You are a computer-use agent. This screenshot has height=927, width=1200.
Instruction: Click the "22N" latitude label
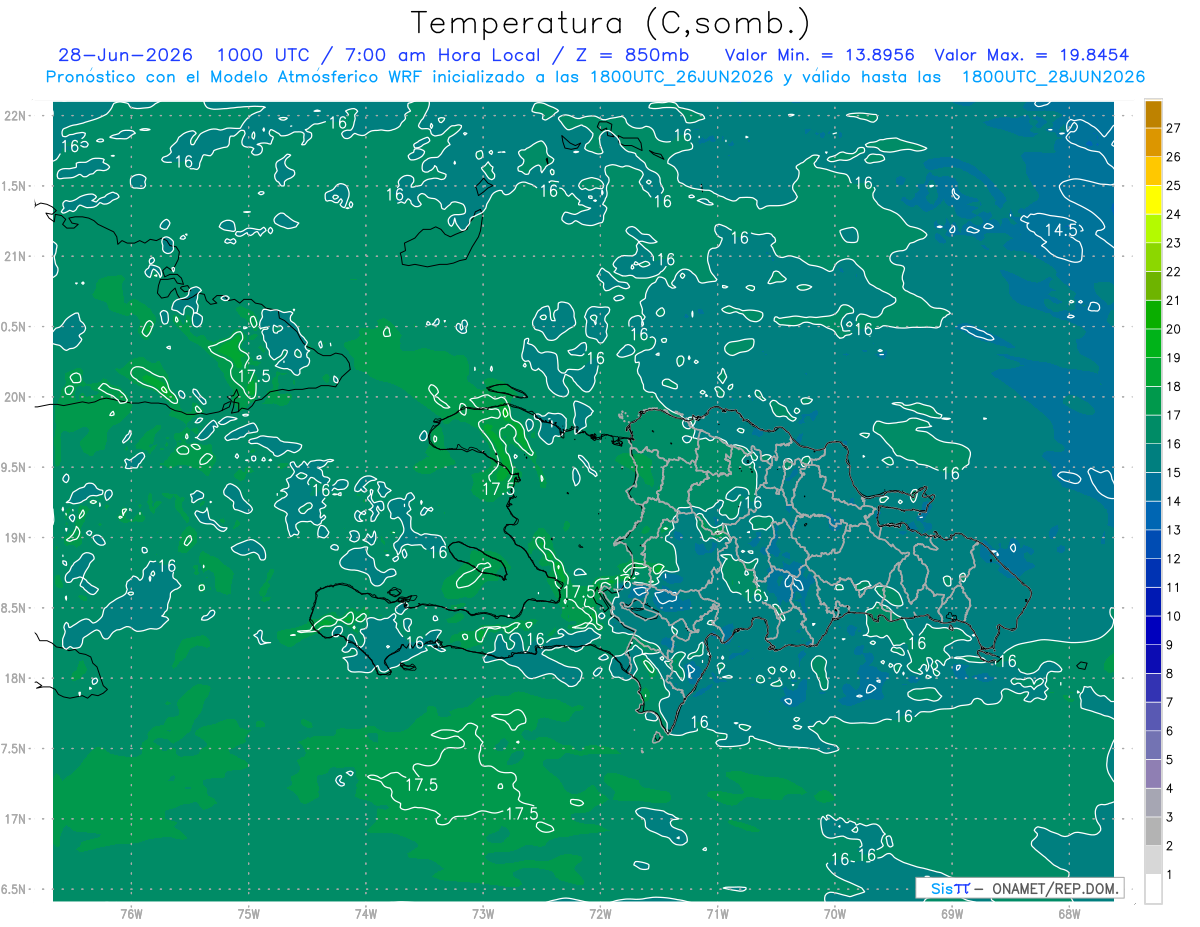coord(16,115)
